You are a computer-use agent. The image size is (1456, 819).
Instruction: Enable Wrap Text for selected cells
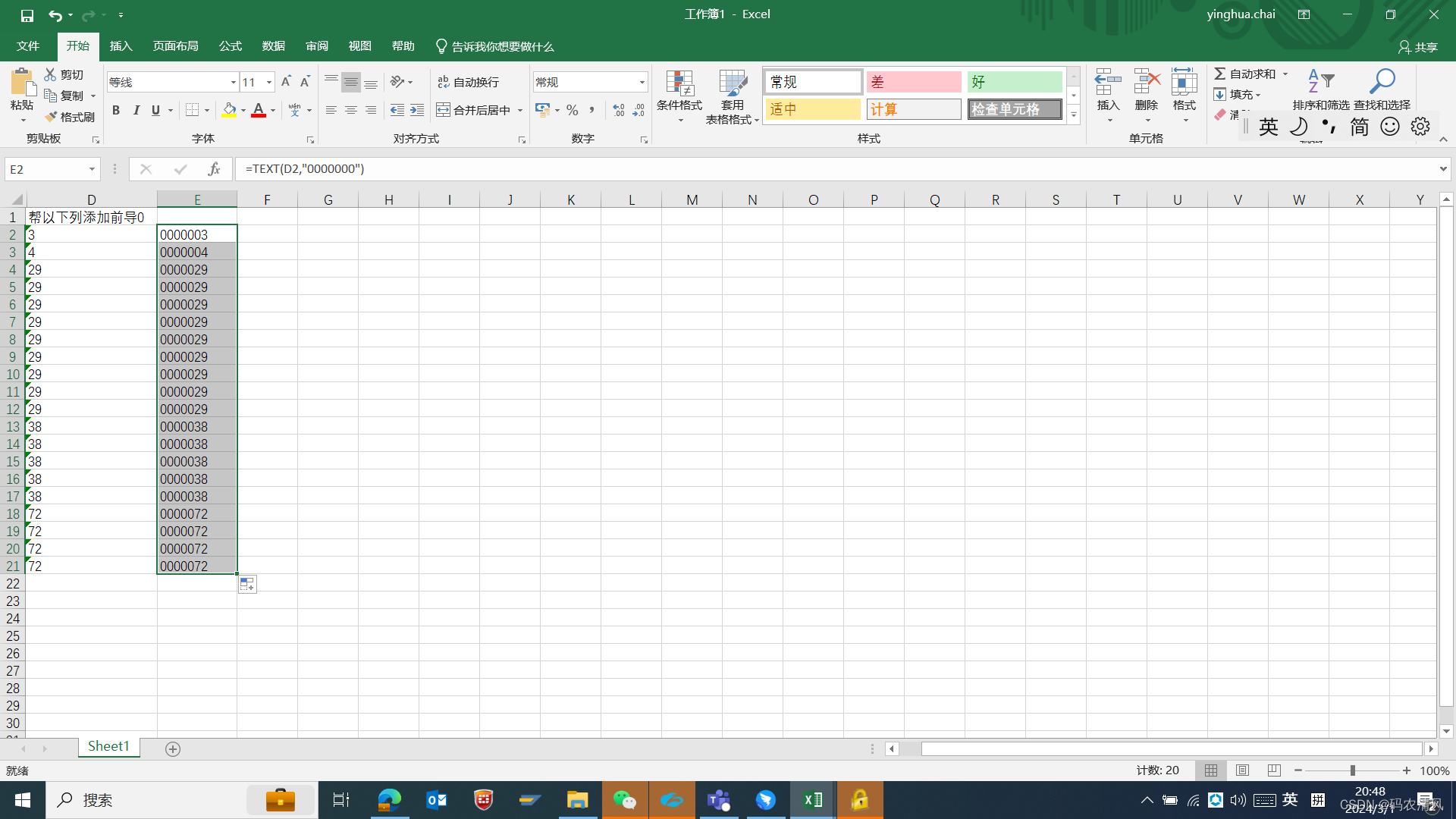(469, 82)
